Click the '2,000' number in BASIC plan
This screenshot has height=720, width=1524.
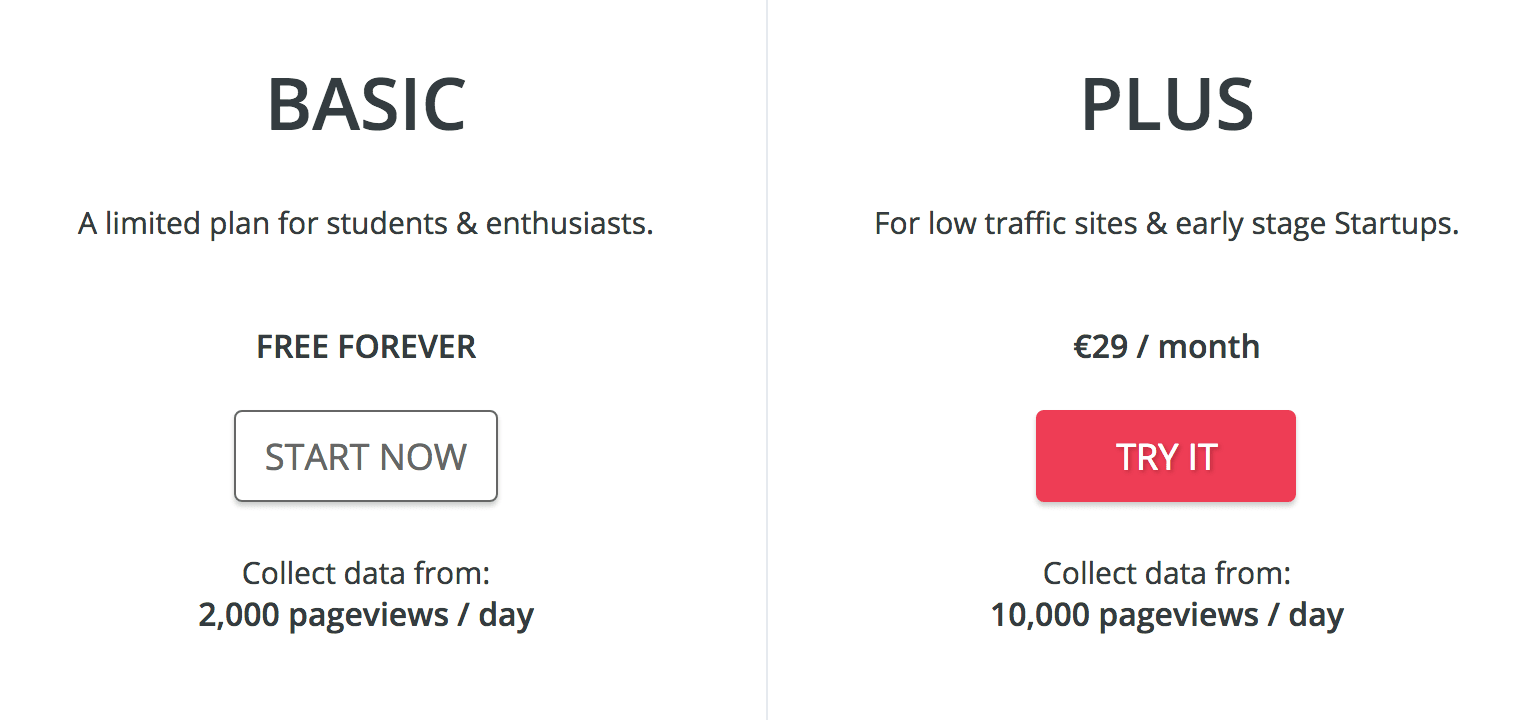(238, 614)
